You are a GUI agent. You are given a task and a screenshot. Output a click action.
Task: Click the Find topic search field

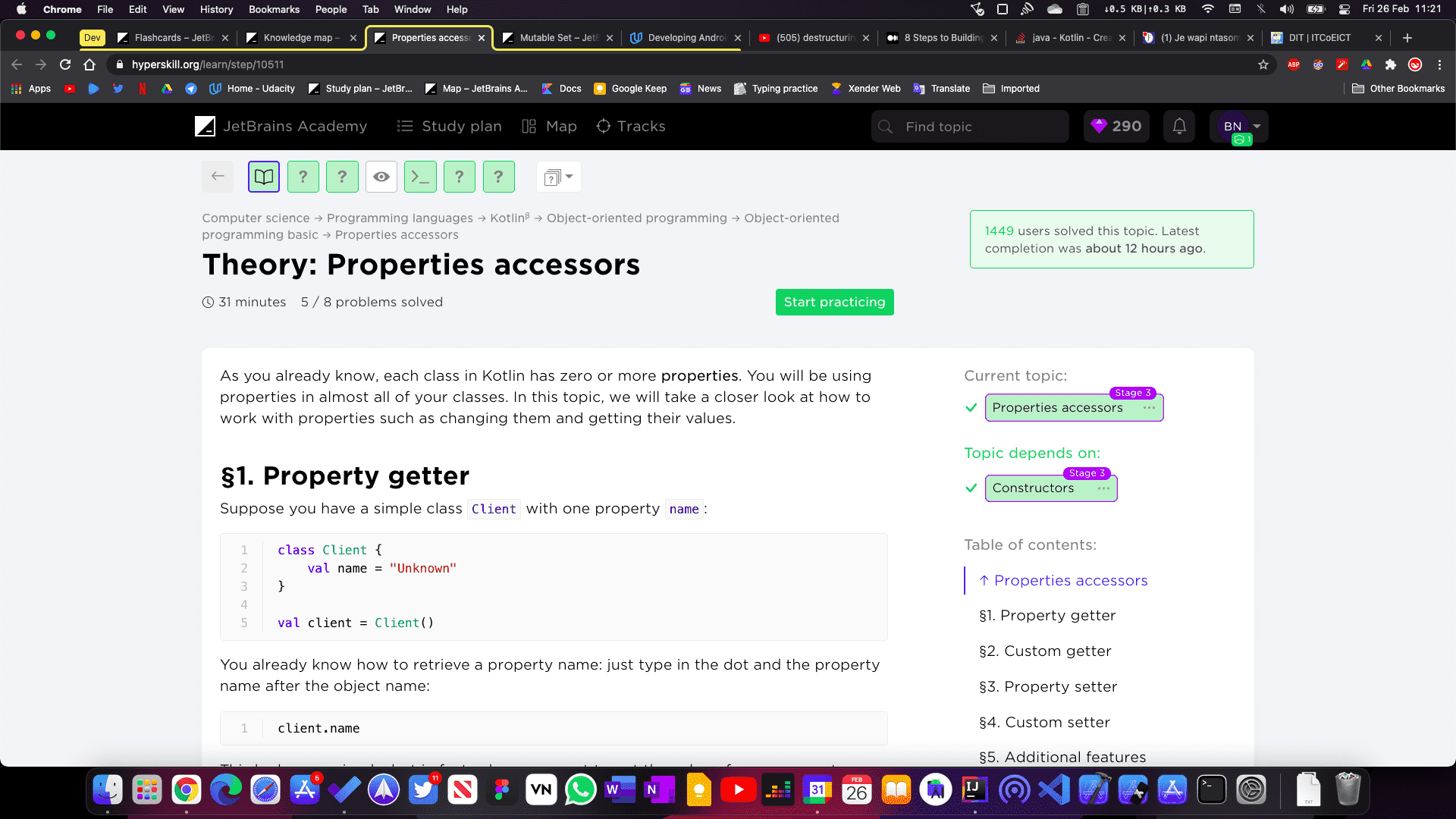[x=970, y=126]
